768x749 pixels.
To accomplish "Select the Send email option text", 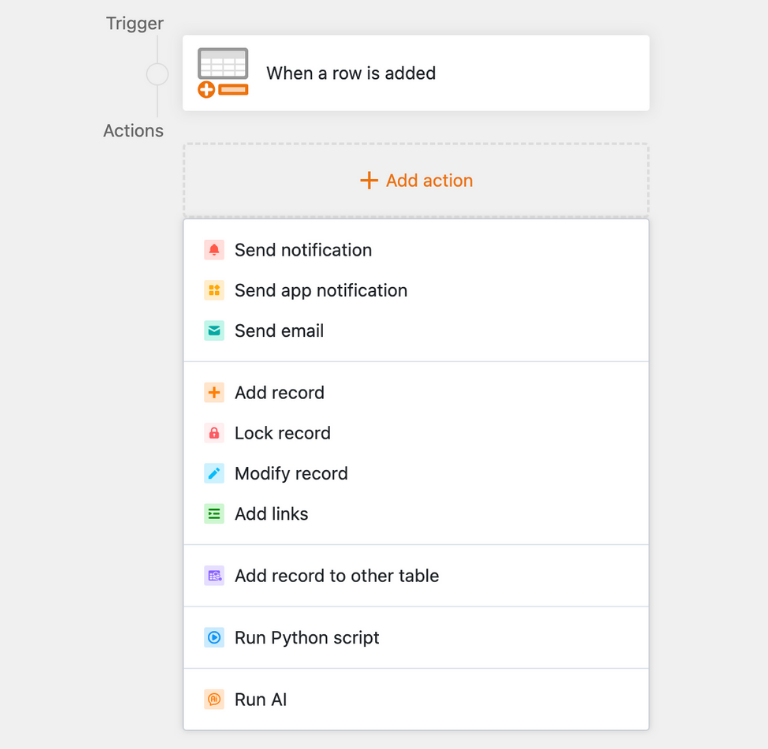I will point(279,331).
